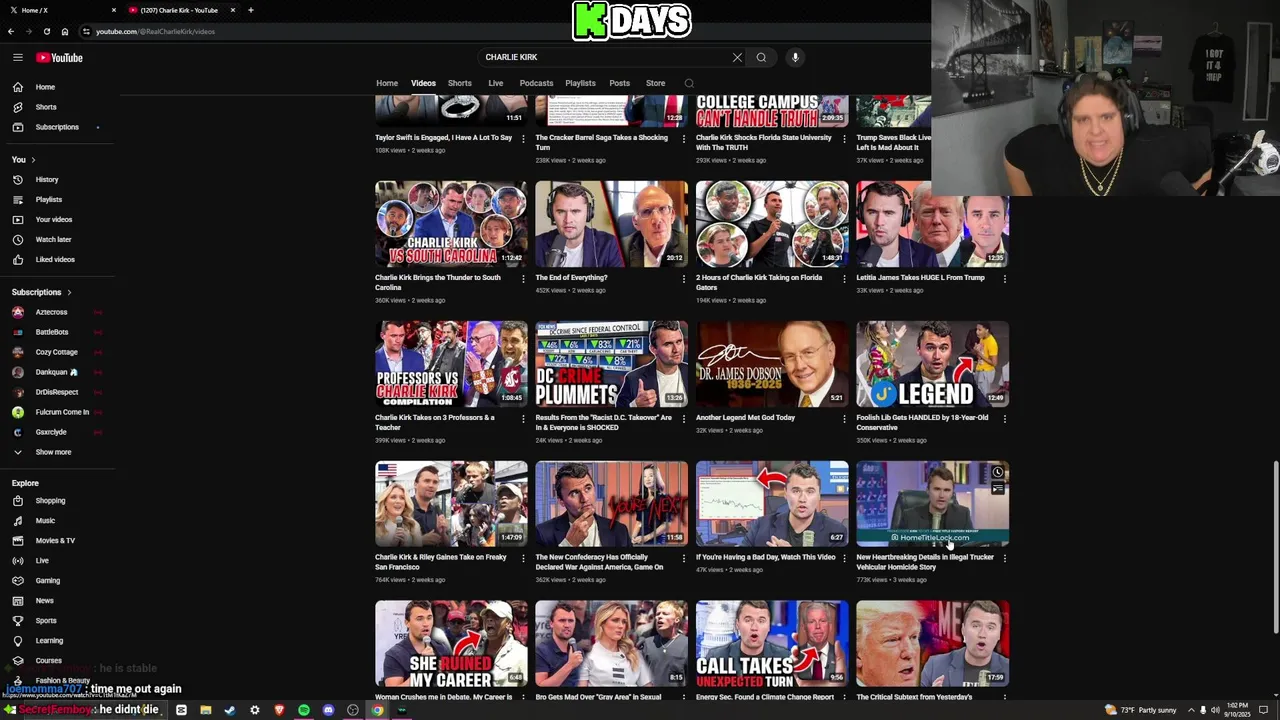
Task: Switch to the Store channel tab
Action: [655, 83]
